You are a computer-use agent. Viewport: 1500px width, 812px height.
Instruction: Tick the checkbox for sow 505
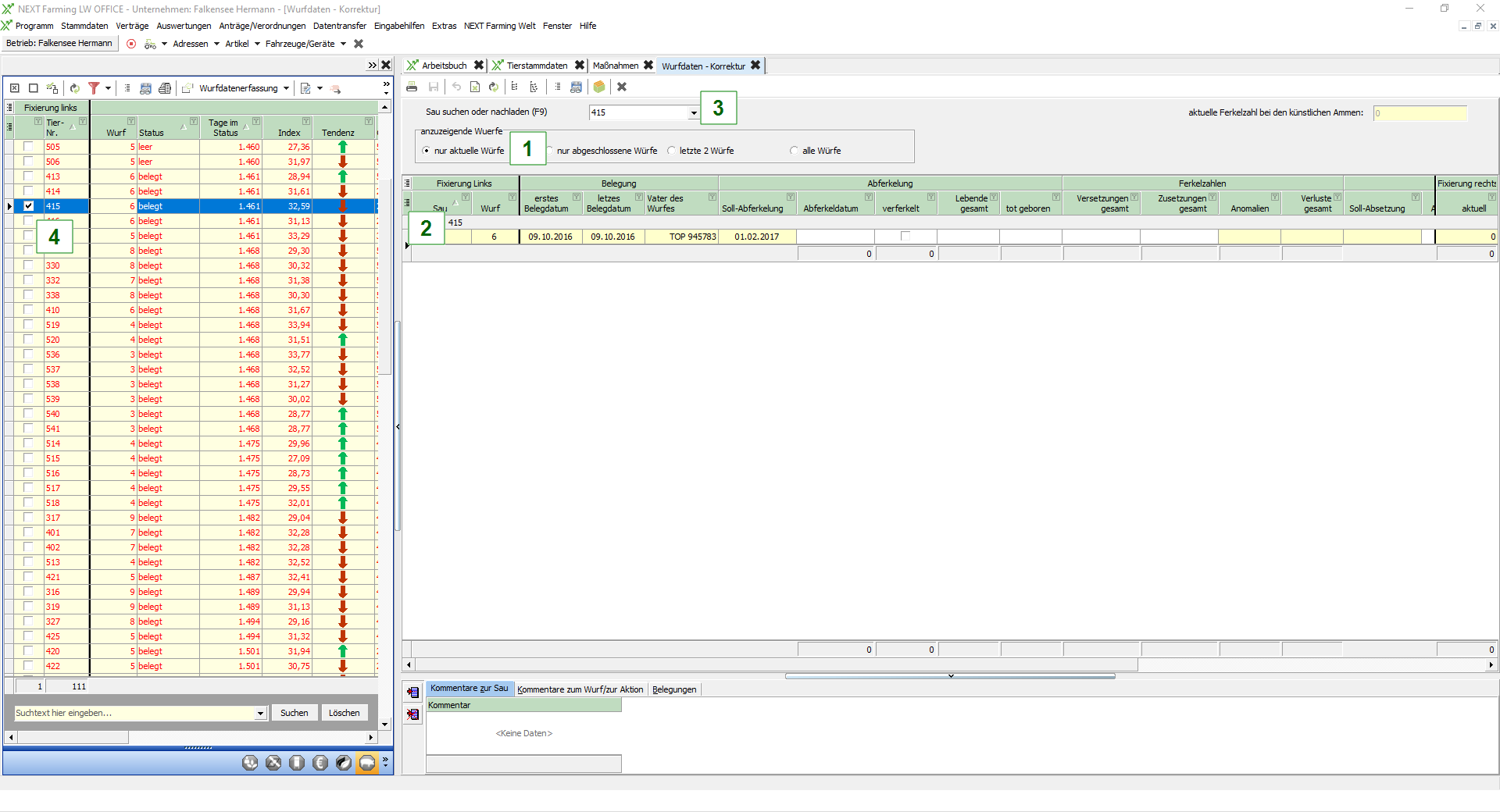[29, 147]
